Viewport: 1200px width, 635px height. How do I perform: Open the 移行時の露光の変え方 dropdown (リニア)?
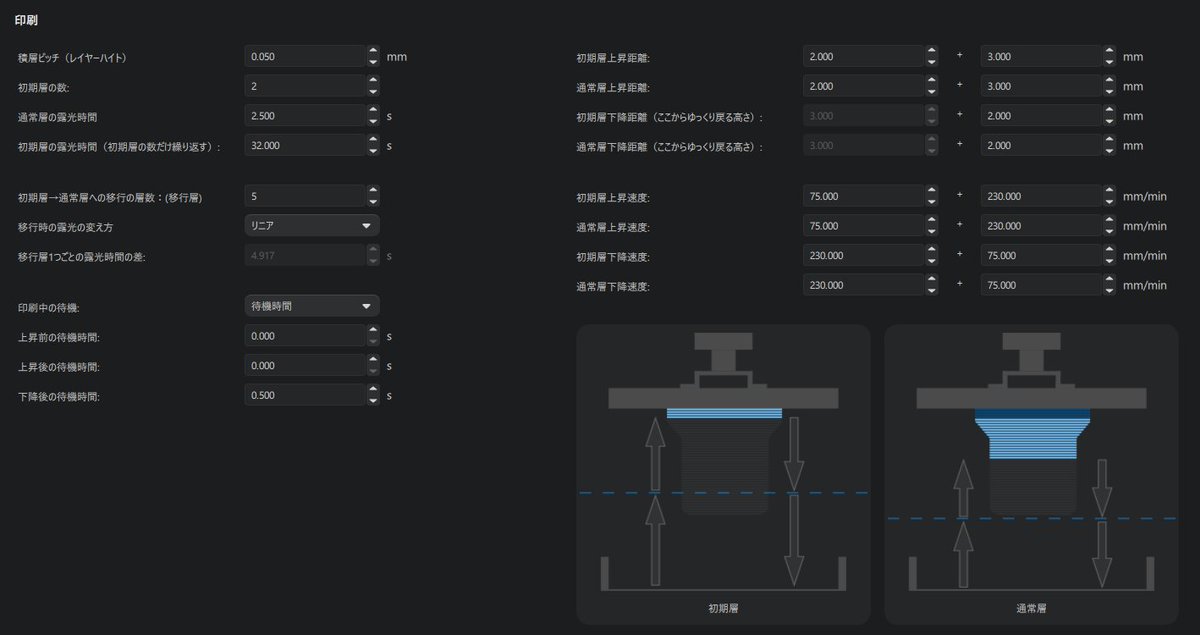click(x=312, y=226)
